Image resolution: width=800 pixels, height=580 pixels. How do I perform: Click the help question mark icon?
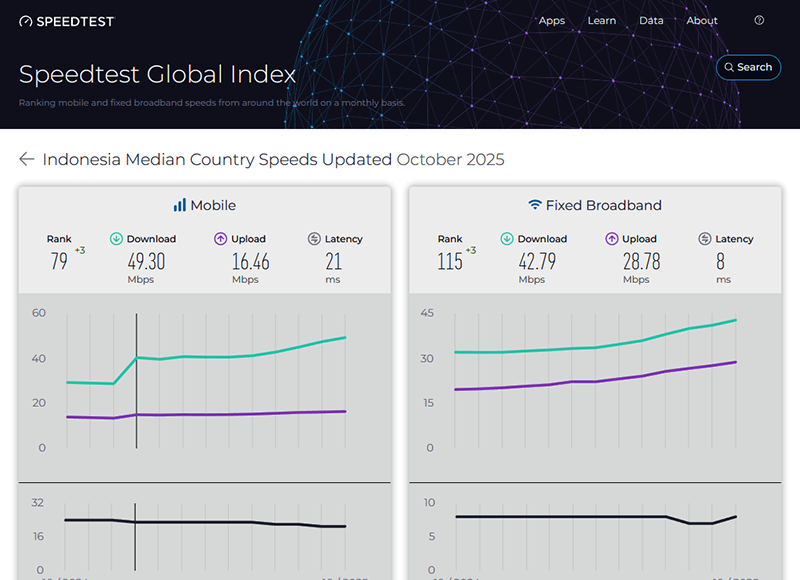[x=759, y=20]
